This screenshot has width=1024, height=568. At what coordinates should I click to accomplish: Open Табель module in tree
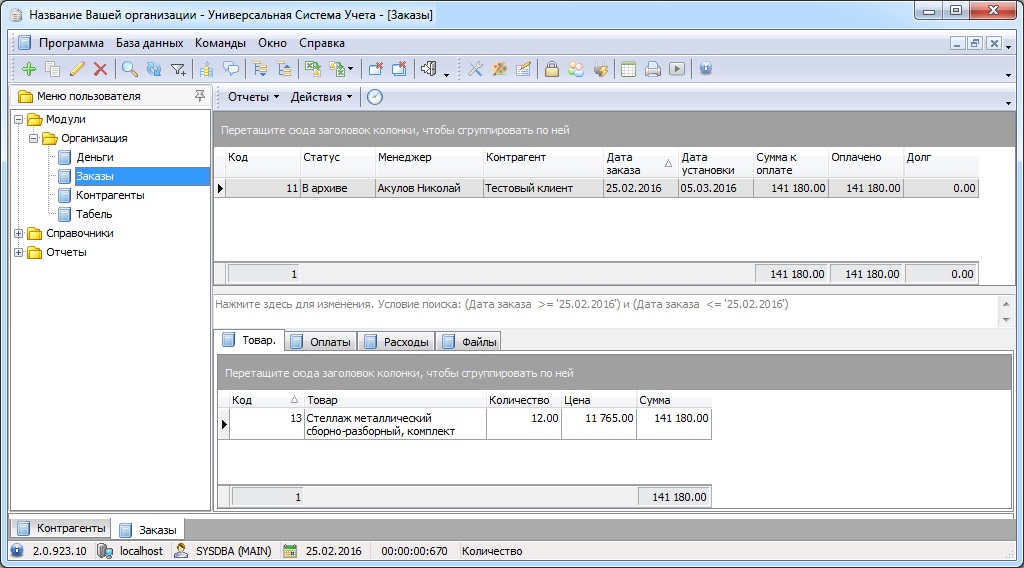94,214
